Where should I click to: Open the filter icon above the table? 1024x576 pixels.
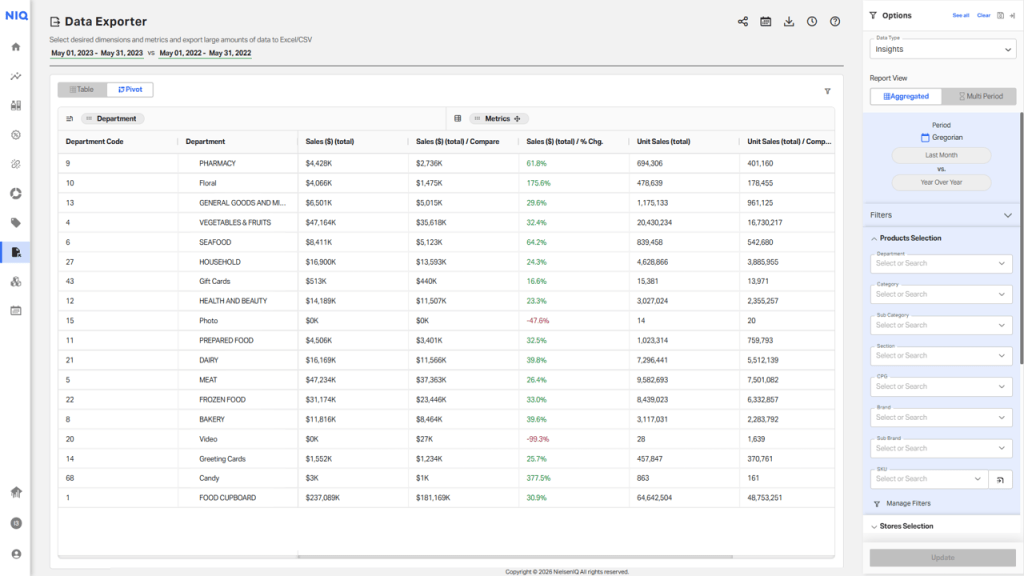tap(827, 90)
